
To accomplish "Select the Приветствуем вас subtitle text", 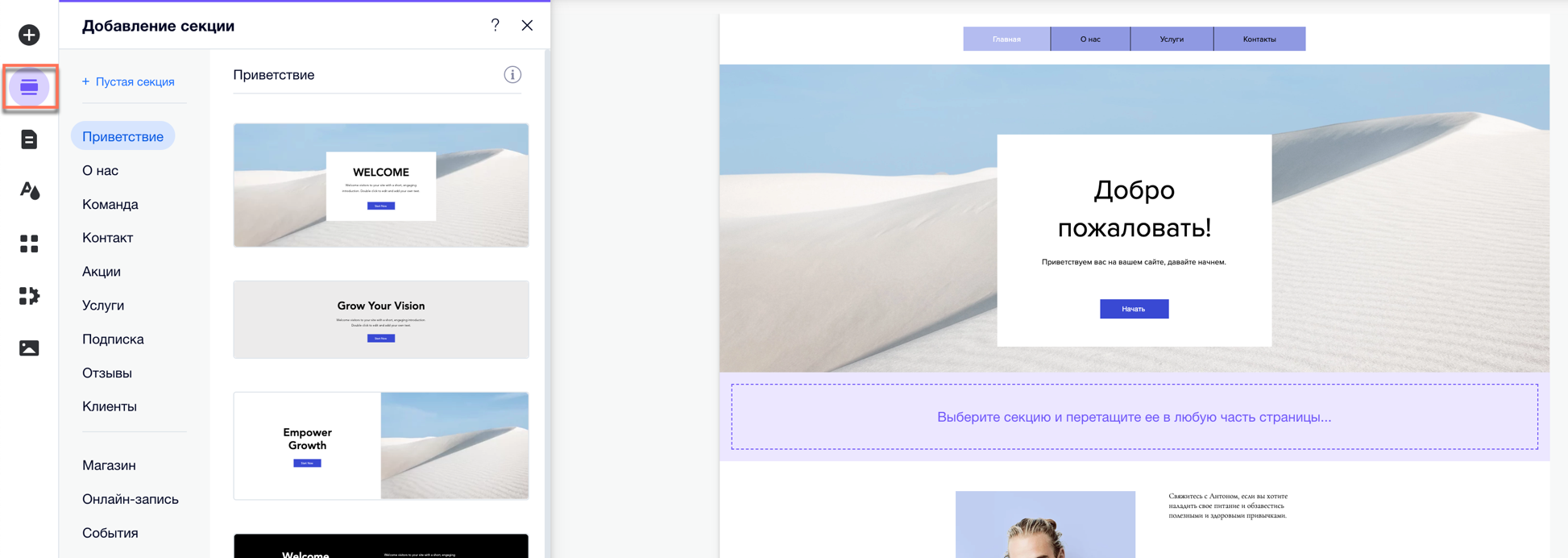I will click(x=1134, y=262).
